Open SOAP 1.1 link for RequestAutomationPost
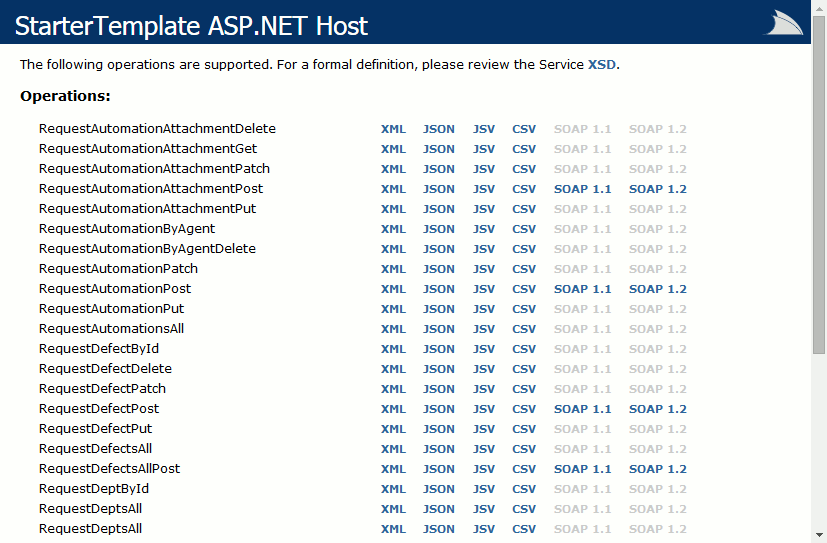This screenshot has width=827, height=543. click(582, 289)
